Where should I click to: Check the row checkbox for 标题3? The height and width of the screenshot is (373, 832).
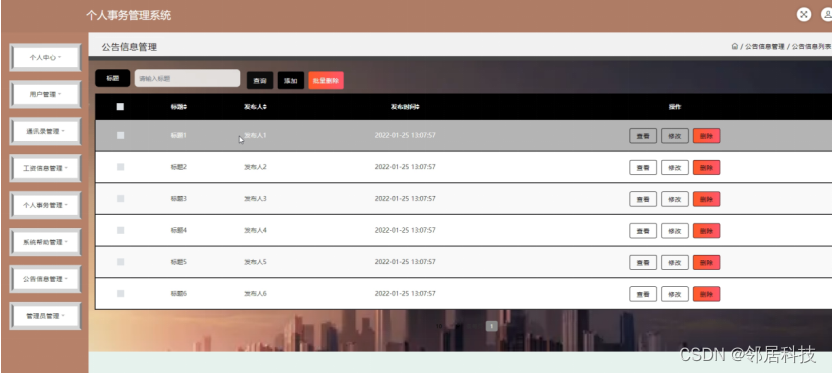(x=120, y=198)
